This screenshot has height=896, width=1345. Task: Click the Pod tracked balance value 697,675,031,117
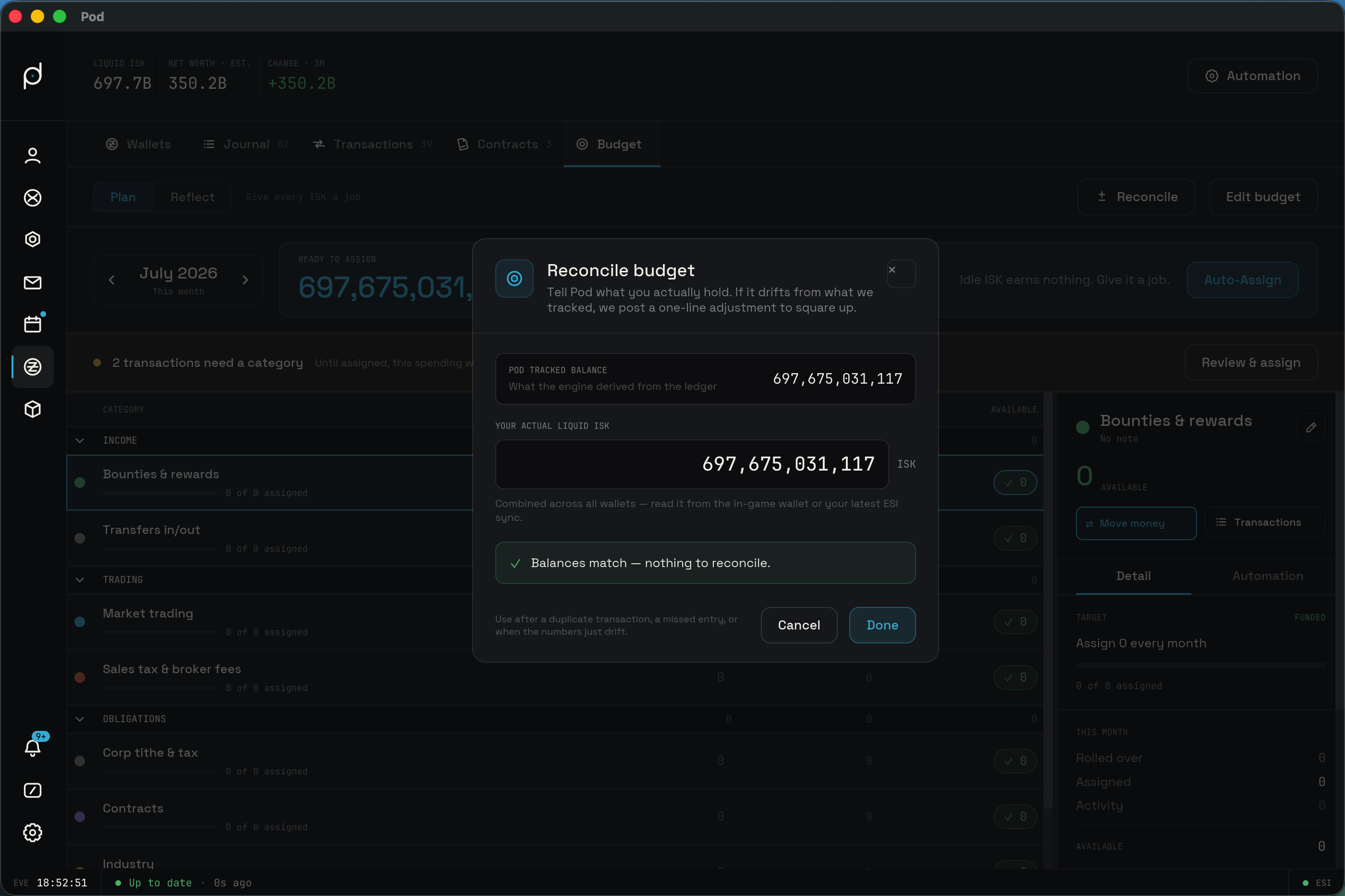837,379
